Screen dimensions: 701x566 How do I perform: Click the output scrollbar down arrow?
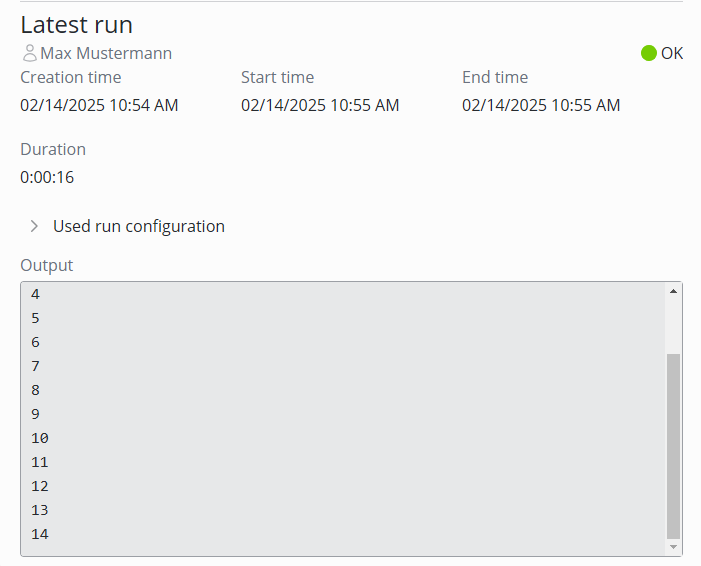click(x=673, y=547)
